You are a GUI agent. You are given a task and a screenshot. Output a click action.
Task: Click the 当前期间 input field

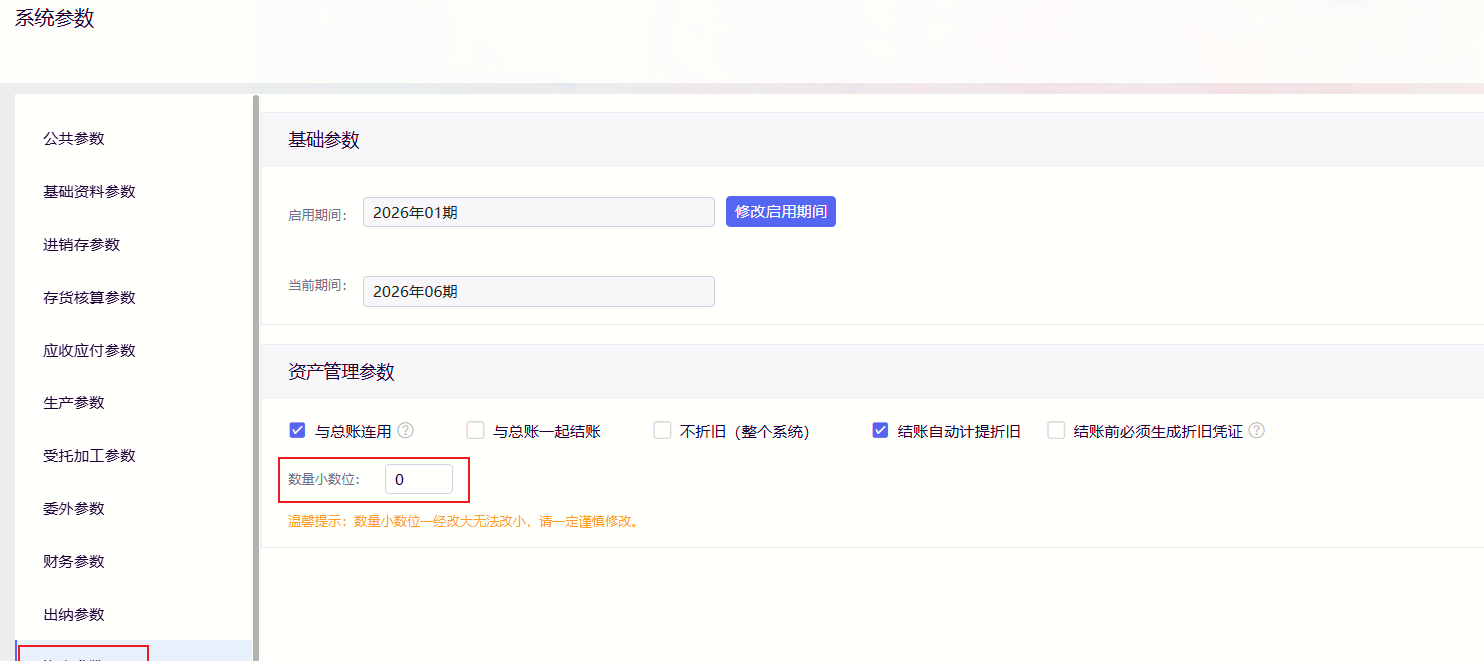[x=539, y=291]
